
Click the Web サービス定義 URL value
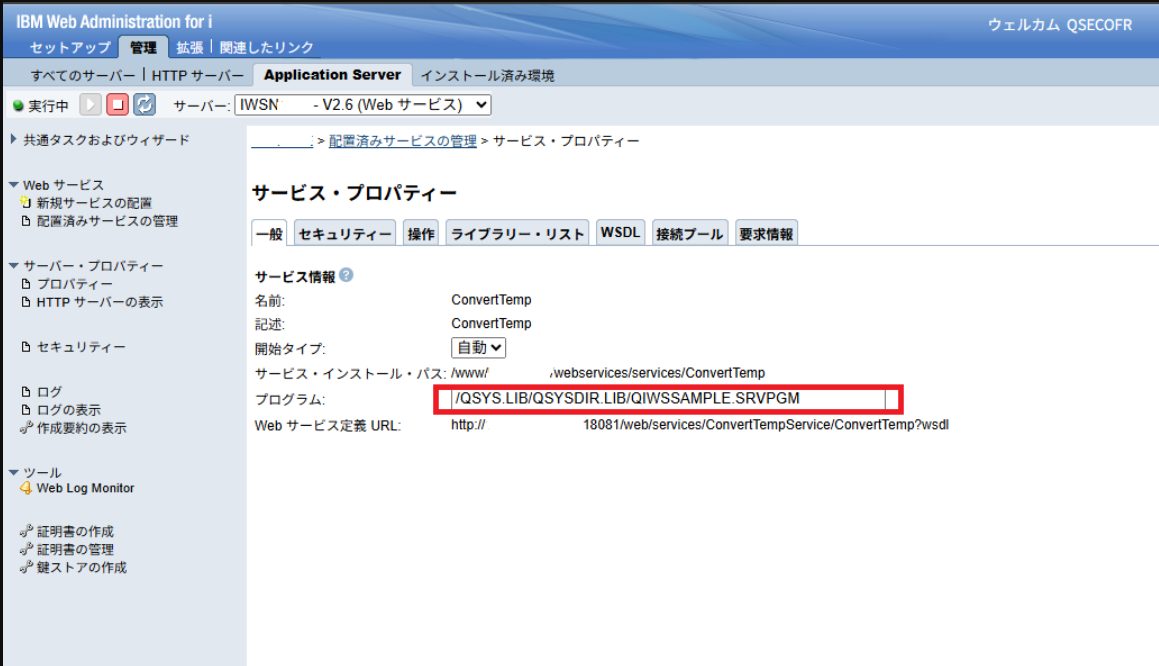pyautogui.click(x=700, y=424)
